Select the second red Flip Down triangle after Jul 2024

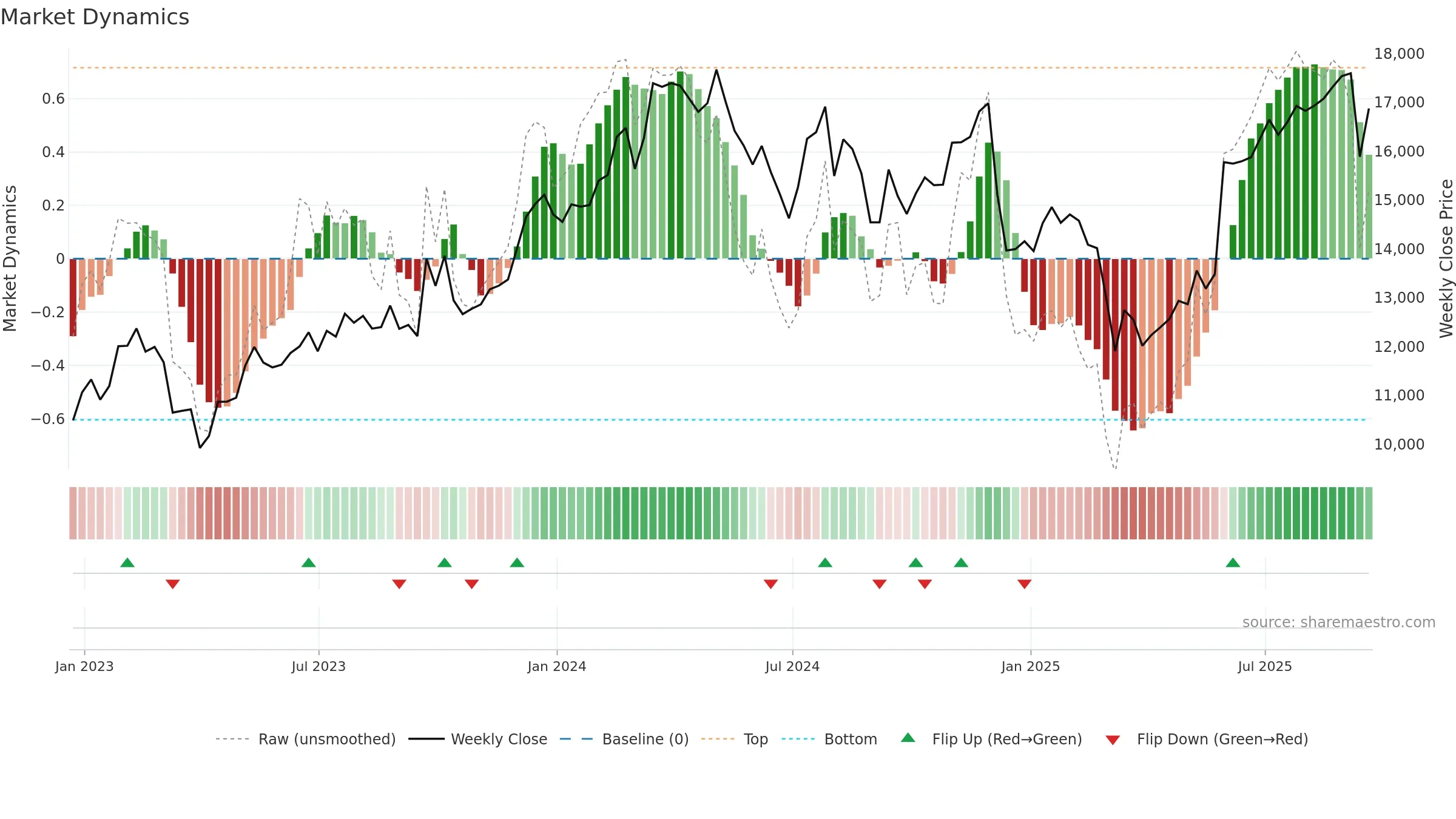(x=925, y=584)
